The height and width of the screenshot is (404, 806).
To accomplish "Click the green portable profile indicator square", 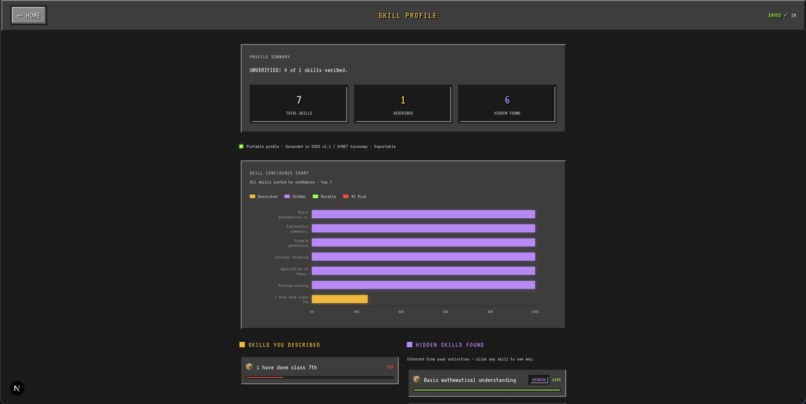I will pyautogui.click(x=241, y=146).
